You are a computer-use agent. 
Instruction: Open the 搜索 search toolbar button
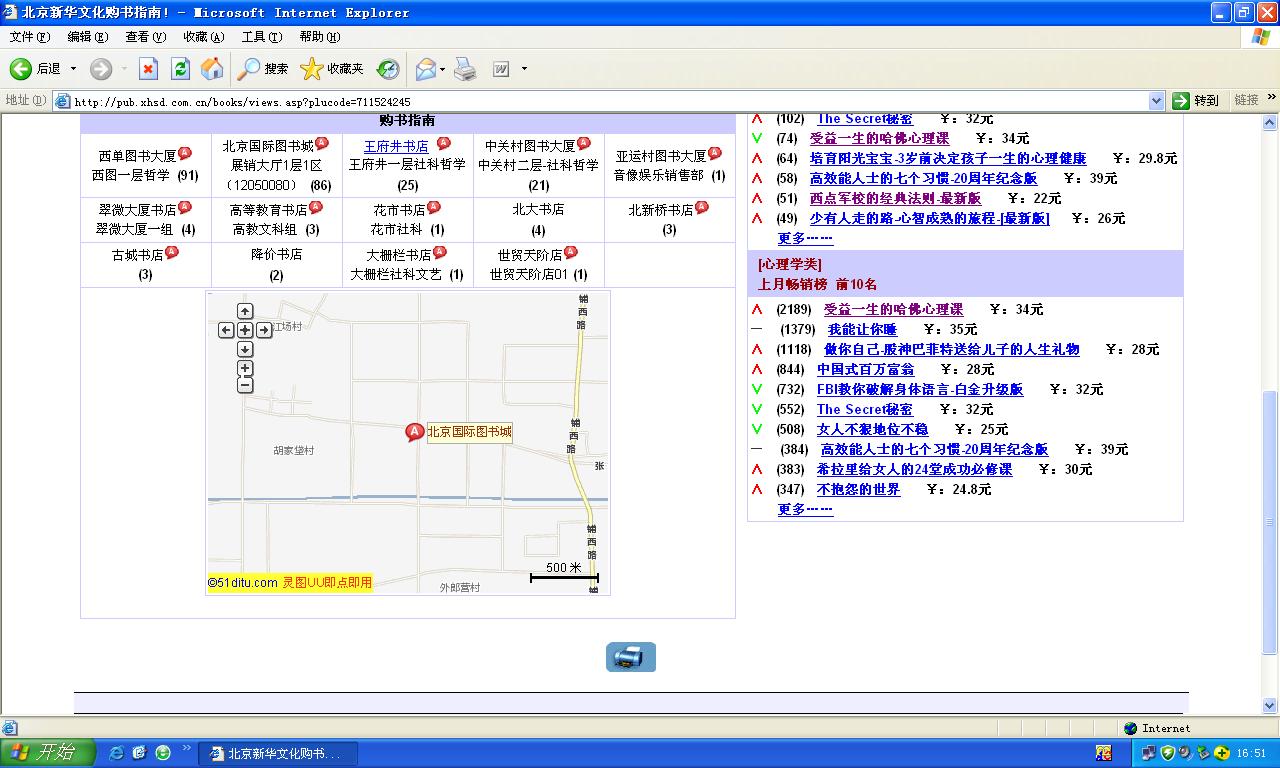(264, 69)
